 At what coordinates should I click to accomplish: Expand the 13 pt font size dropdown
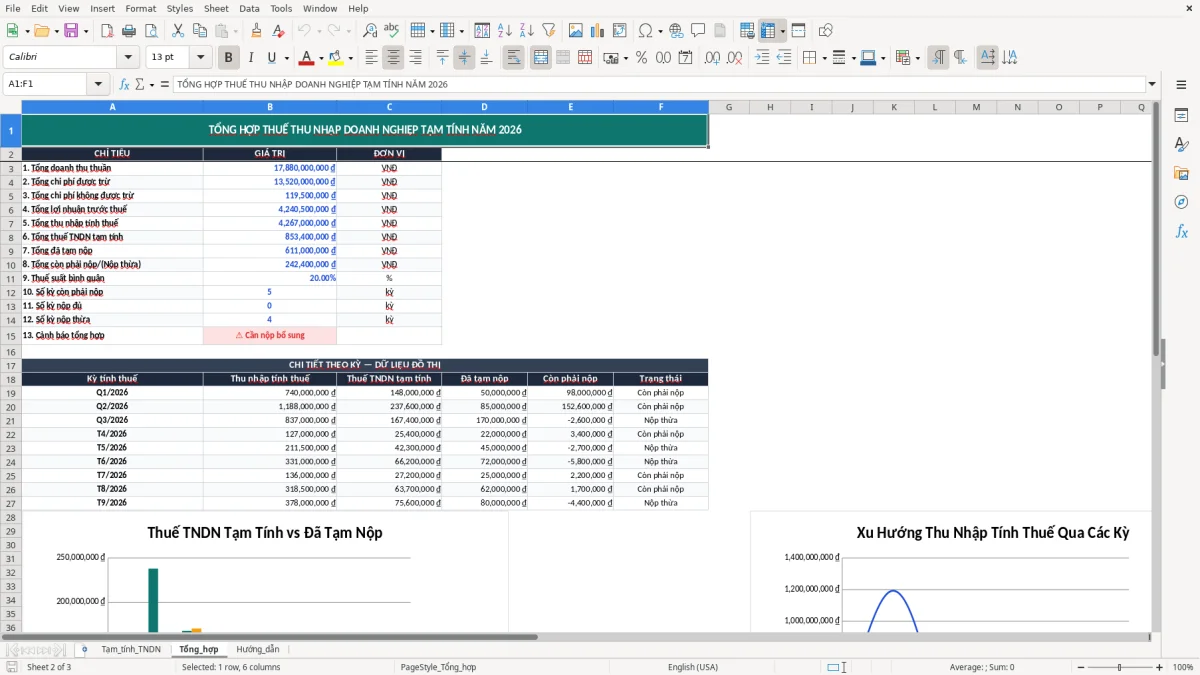pos(201,58)
